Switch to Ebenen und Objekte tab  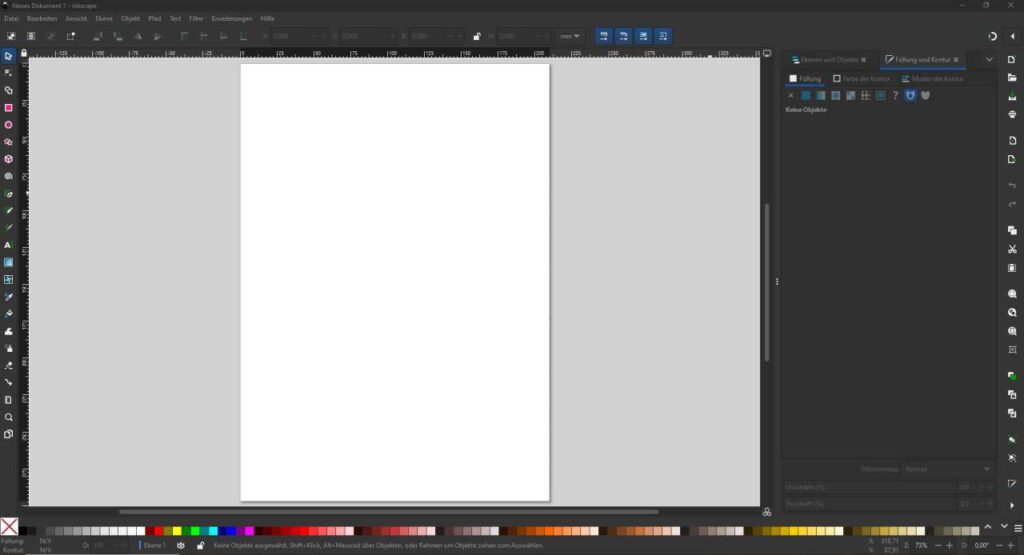pos(829,59)
